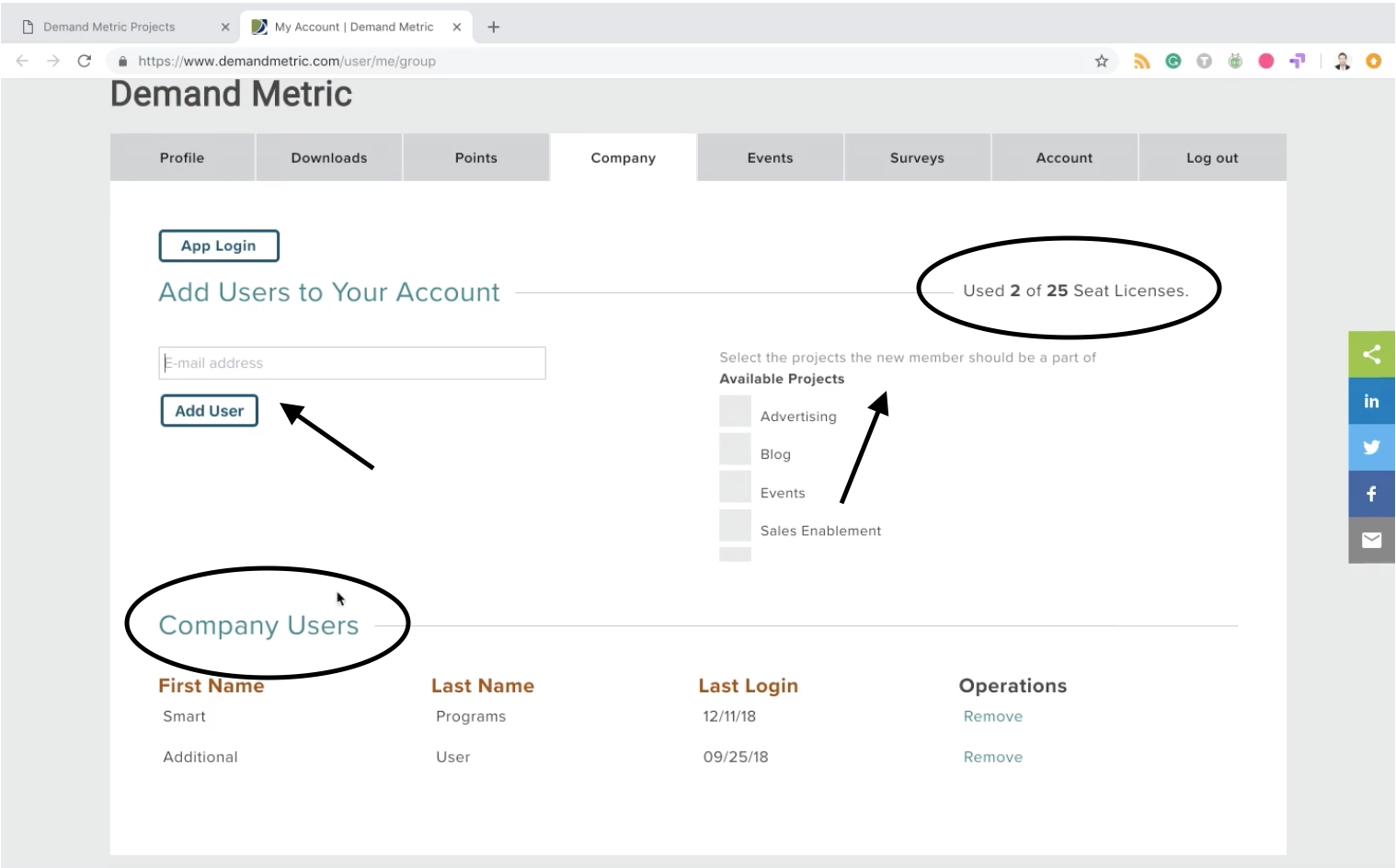Tick the partially hidden checkbox below Sales Enablement
The width and height of the screenshot is (1396, 868).
[x=735, y=554]
